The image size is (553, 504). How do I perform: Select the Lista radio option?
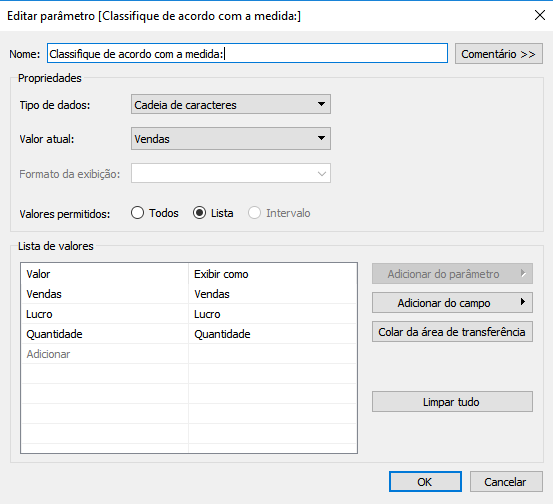[x=199, y=213]
